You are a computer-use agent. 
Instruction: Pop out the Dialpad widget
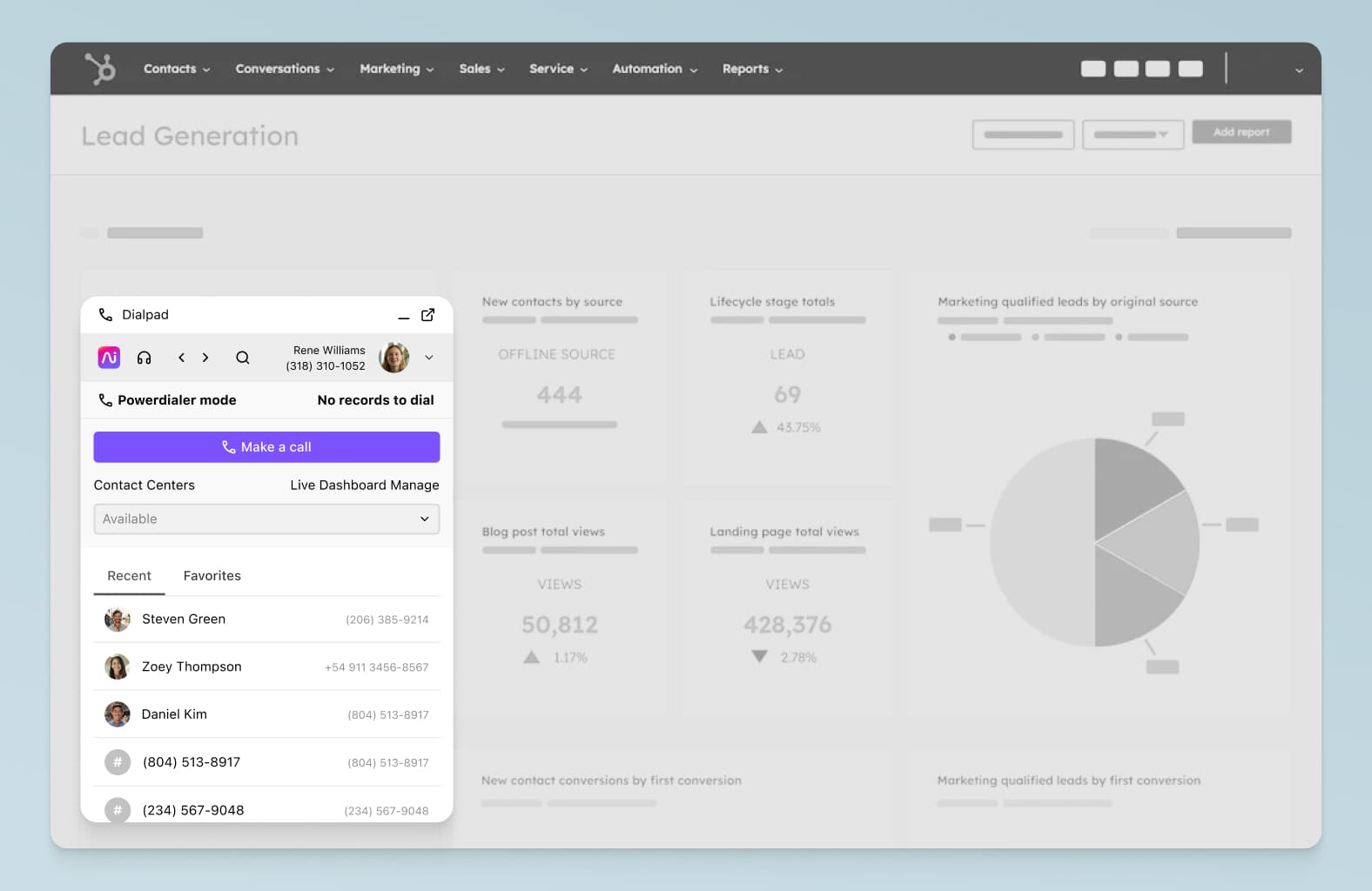(427, 315)
